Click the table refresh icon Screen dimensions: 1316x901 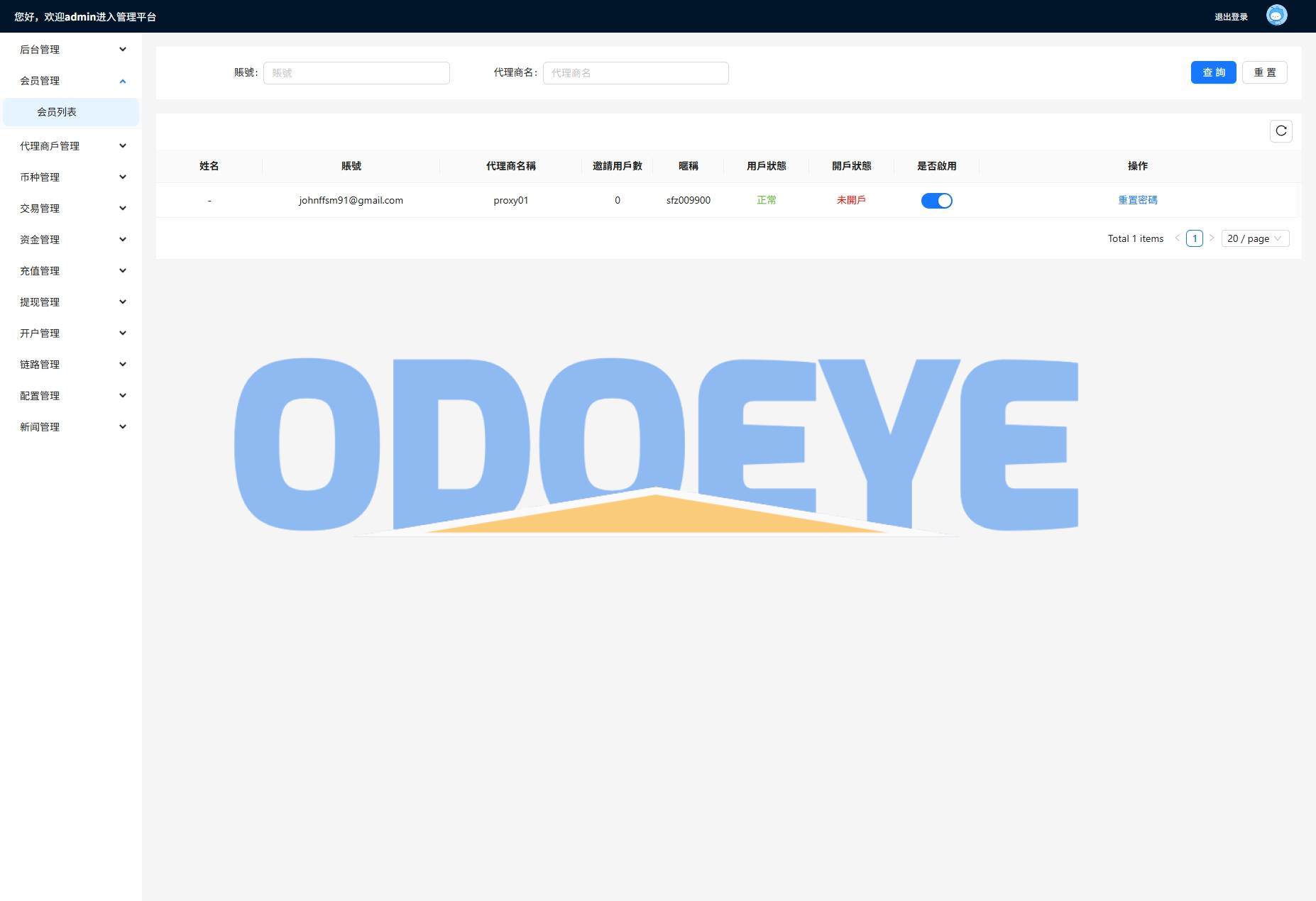[1281, 131]
